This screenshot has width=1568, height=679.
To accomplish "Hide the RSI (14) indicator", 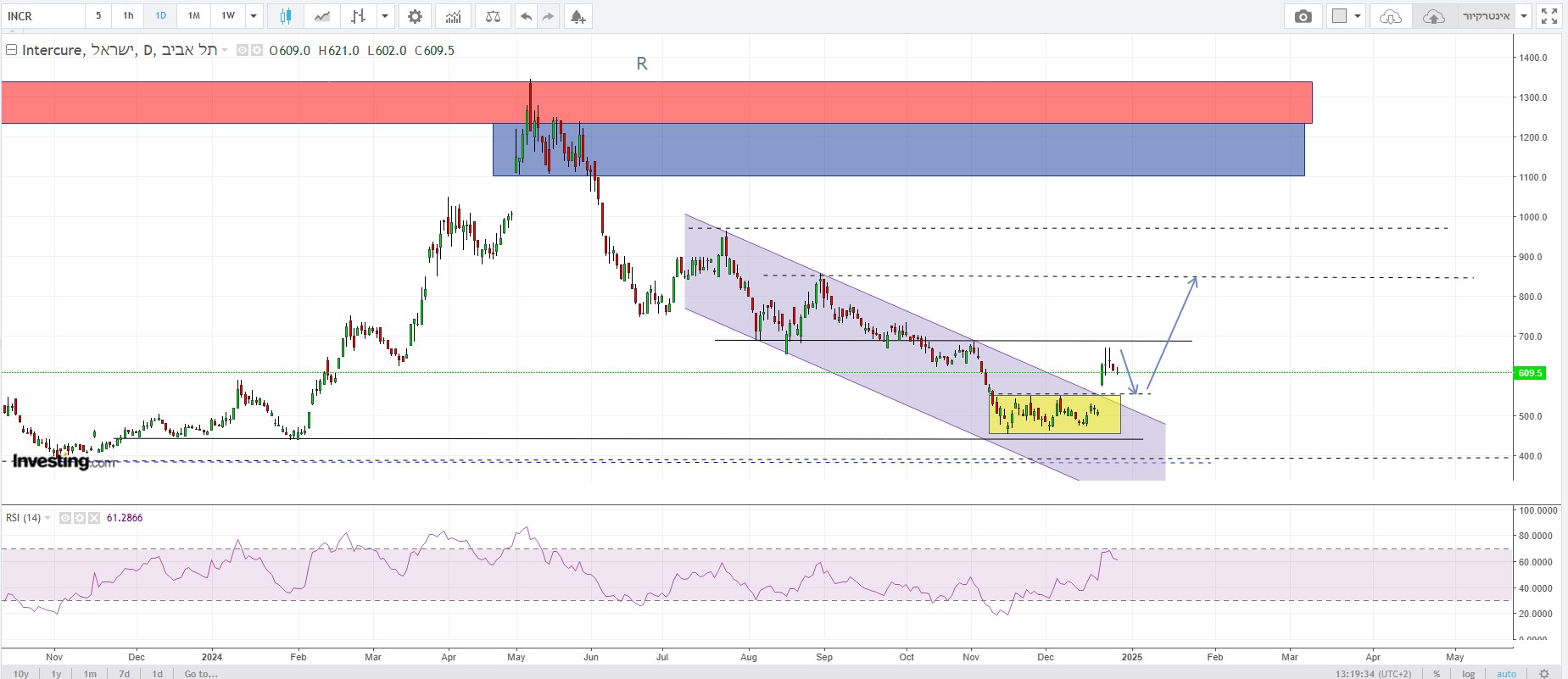I will click(65, 518).
